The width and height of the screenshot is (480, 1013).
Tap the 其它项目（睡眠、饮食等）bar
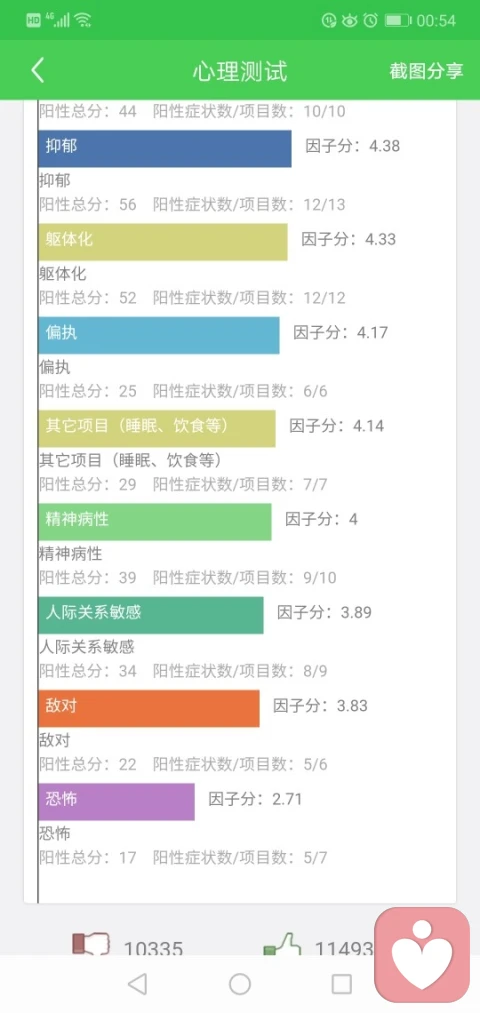[x=157, y=428]
